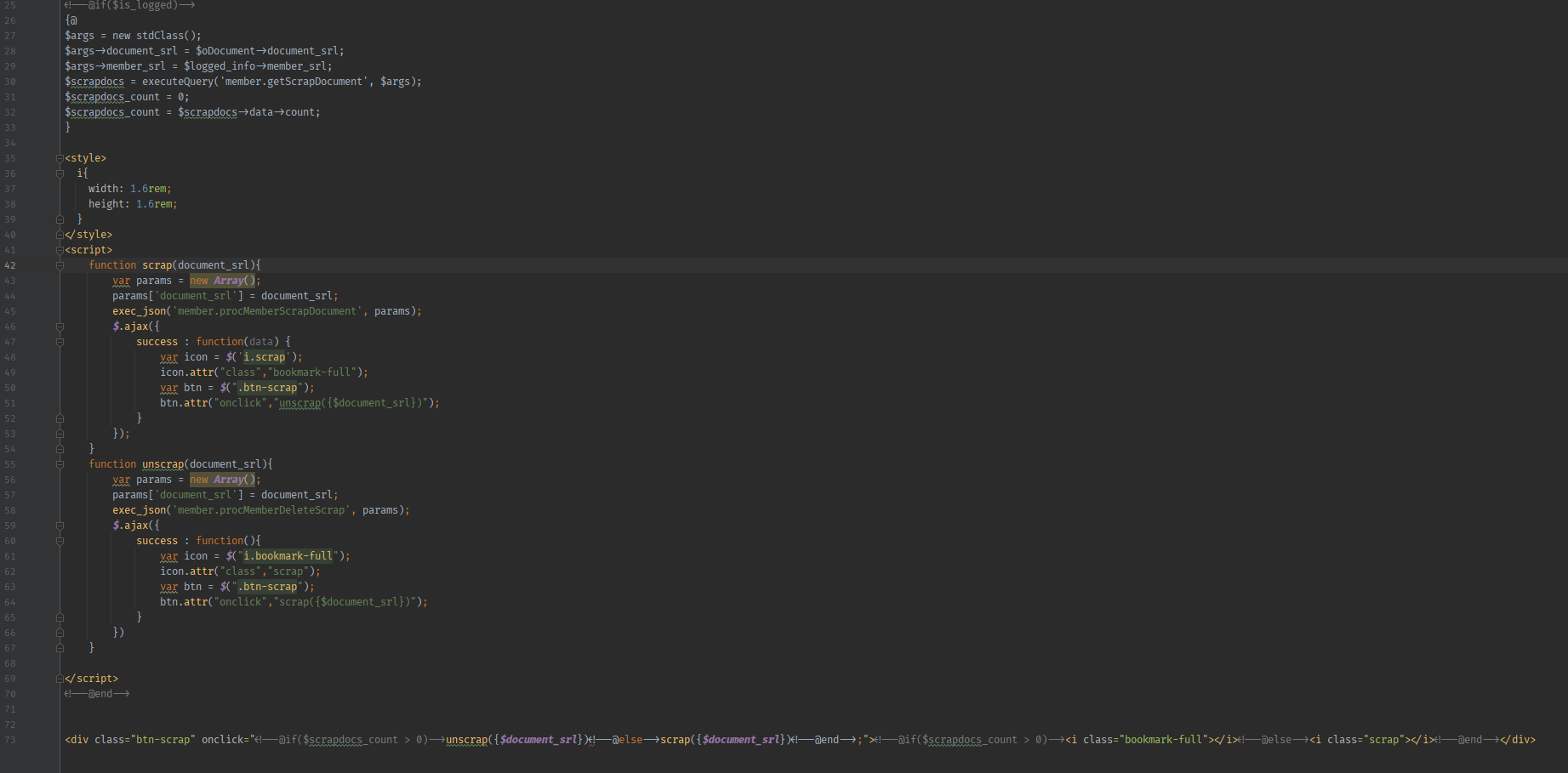Click 'data→count' on line 32
The width and height of the screenshot is (1568, 773).
282,112
